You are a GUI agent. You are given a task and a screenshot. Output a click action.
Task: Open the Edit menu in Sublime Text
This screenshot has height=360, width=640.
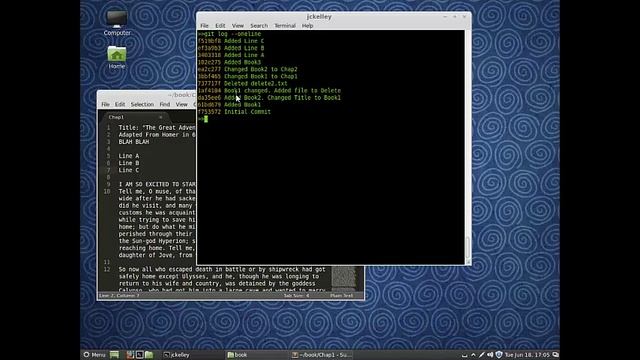pyautogui.click(x=120, y=104)
